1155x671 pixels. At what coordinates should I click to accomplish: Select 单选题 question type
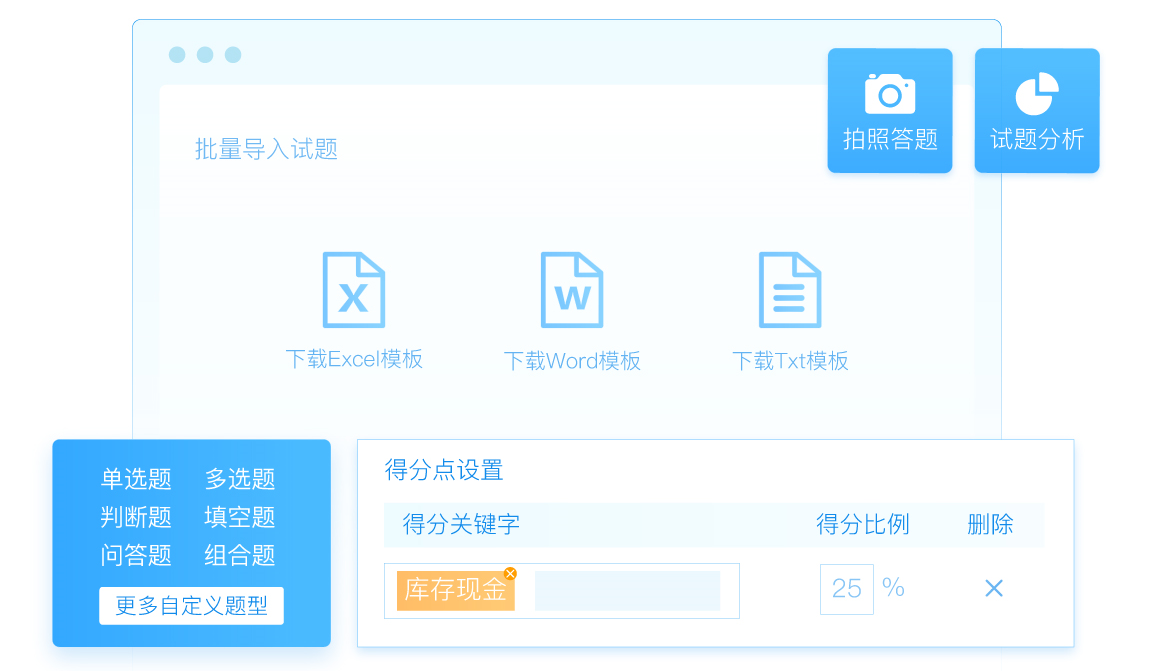tap(136, 479)
